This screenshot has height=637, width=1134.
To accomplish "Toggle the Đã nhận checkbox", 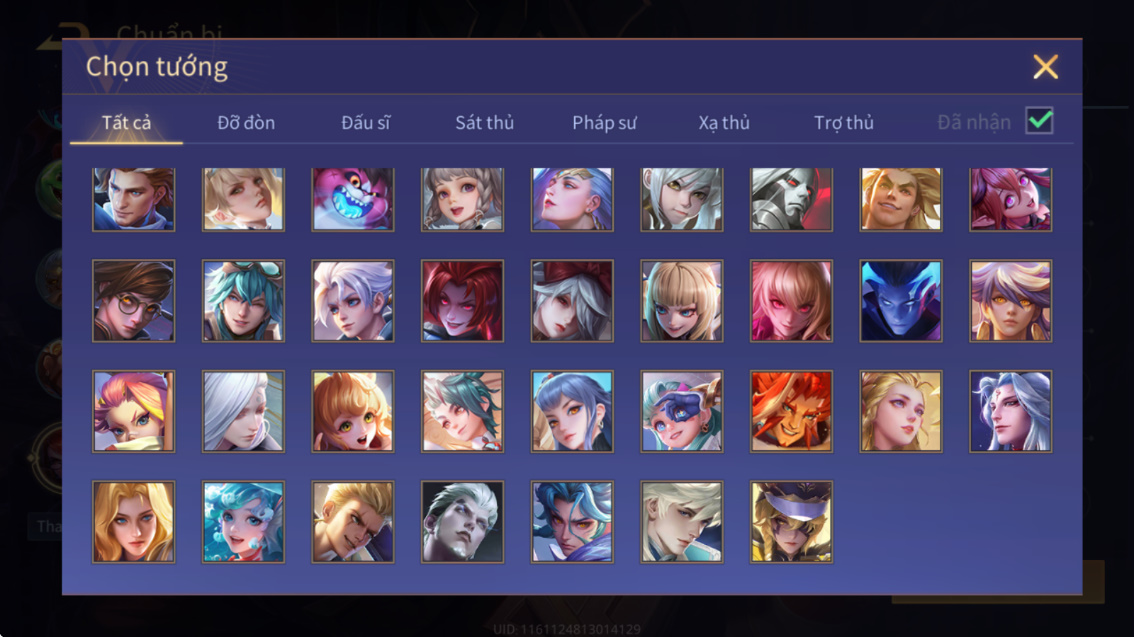I will [x=1039, y=121].
